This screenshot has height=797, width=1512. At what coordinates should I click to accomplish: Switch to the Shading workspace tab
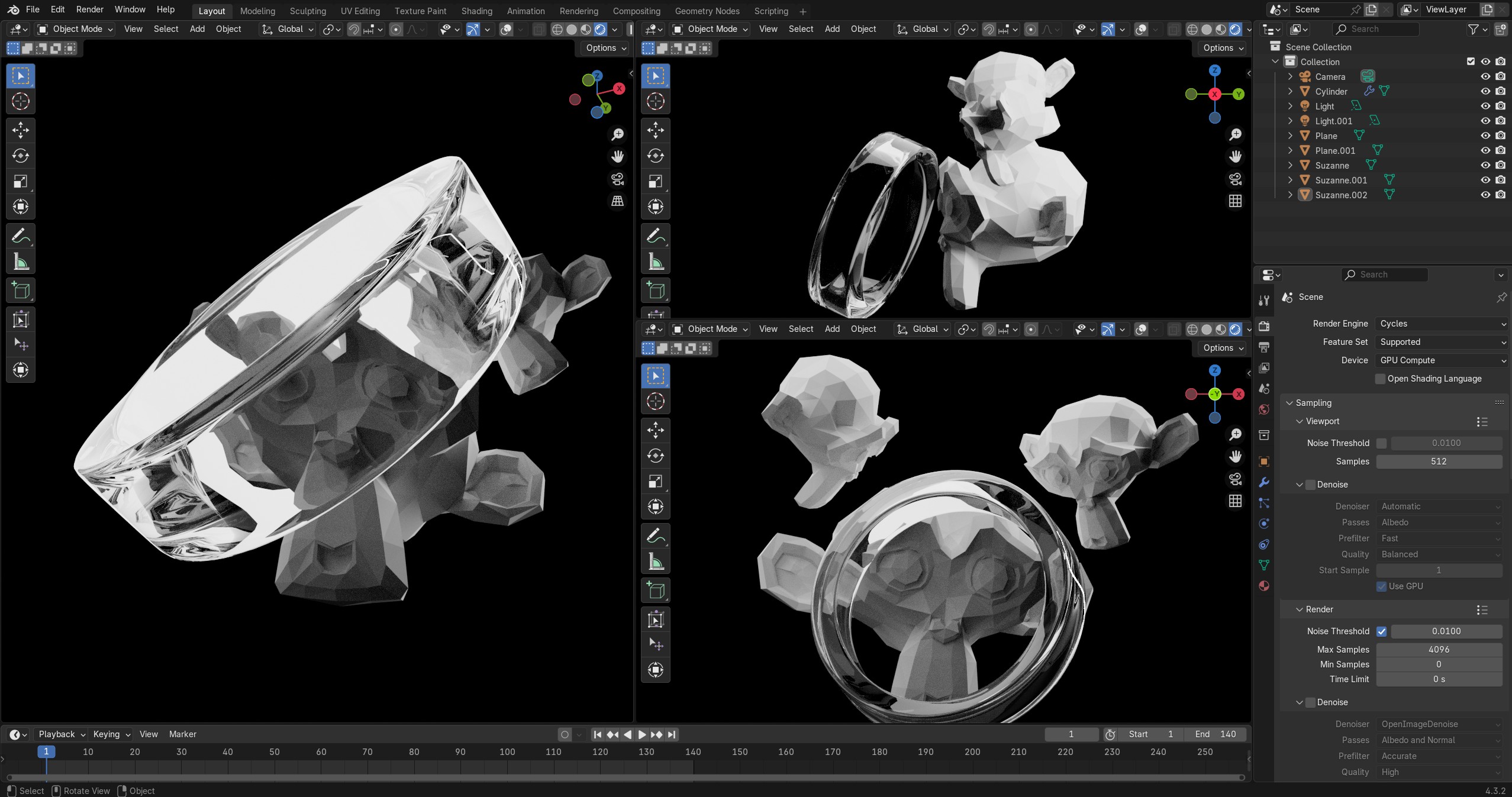click(476, 11)
